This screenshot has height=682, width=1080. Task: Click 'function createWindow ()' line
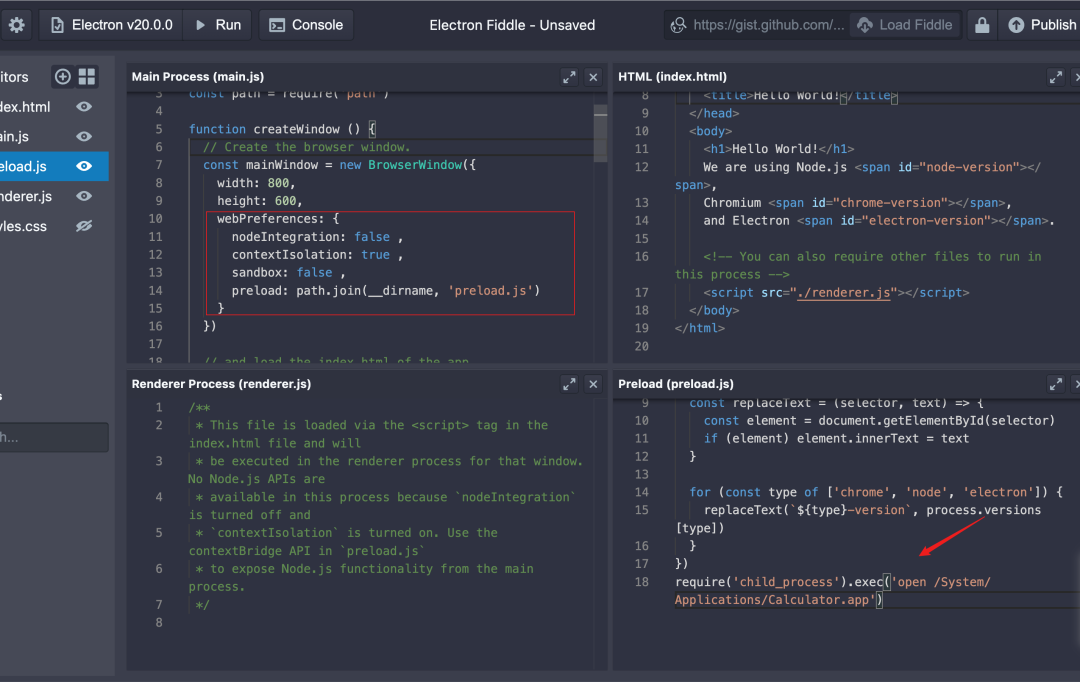point(275,130)
